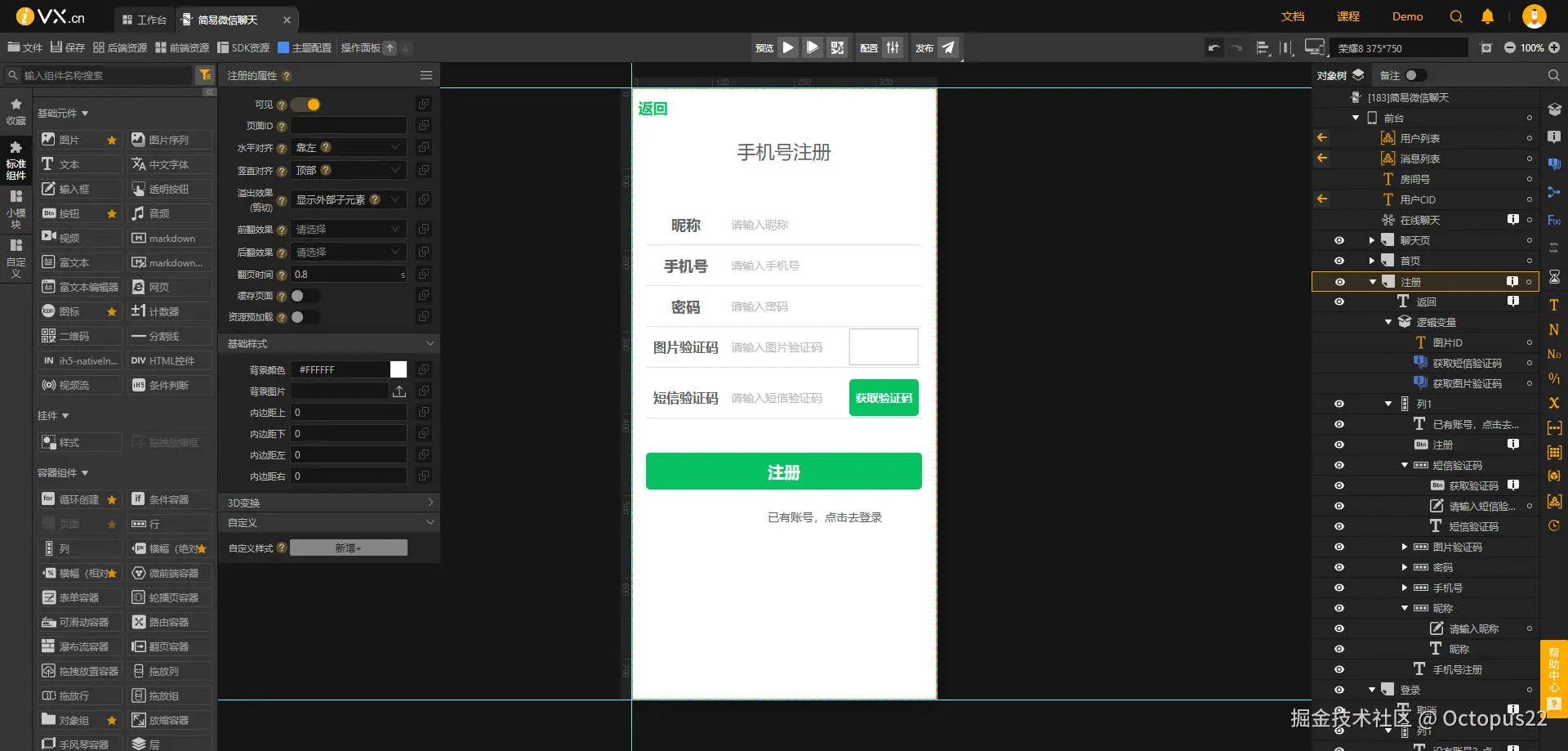Click the stage screenshot icon

1486,48
